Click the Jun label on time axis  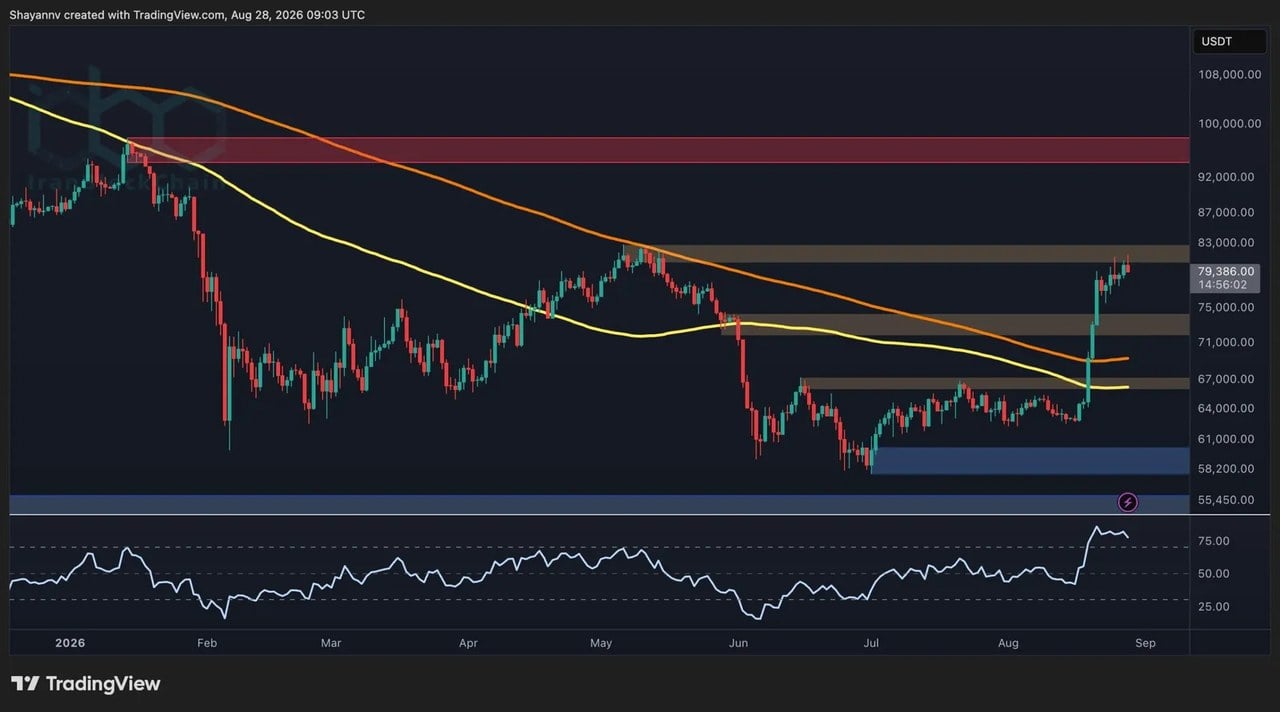point(738,643)
